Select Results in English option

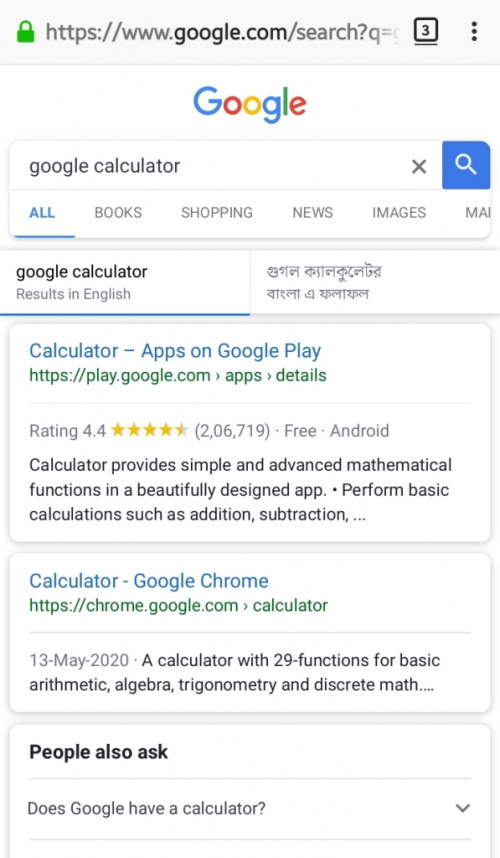[x=125, y=282]
